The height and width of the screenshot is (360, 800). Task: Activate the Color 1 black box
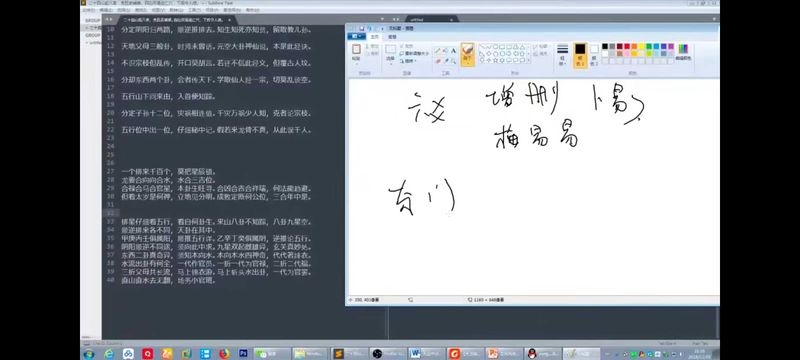[x=581, y=55]
